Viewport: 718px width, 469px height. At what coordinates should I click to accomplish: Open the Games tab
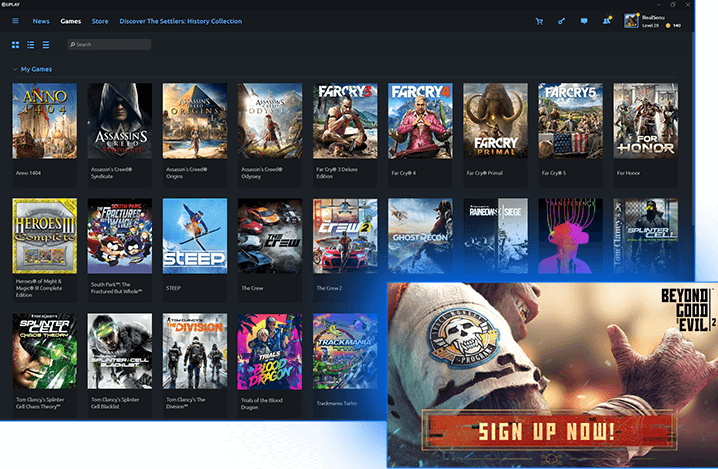(x=71, y=21)
